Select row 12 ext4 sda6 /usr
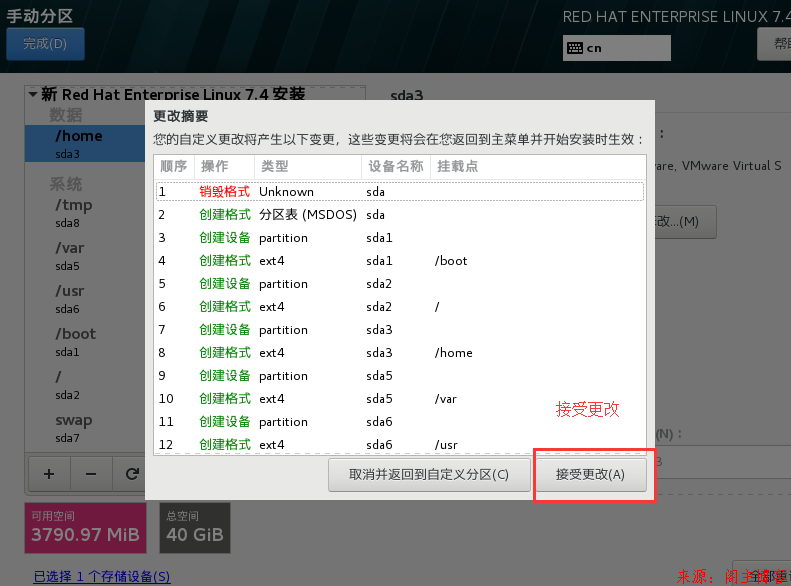This screenshot has width=791, height=586. (400, 444)
